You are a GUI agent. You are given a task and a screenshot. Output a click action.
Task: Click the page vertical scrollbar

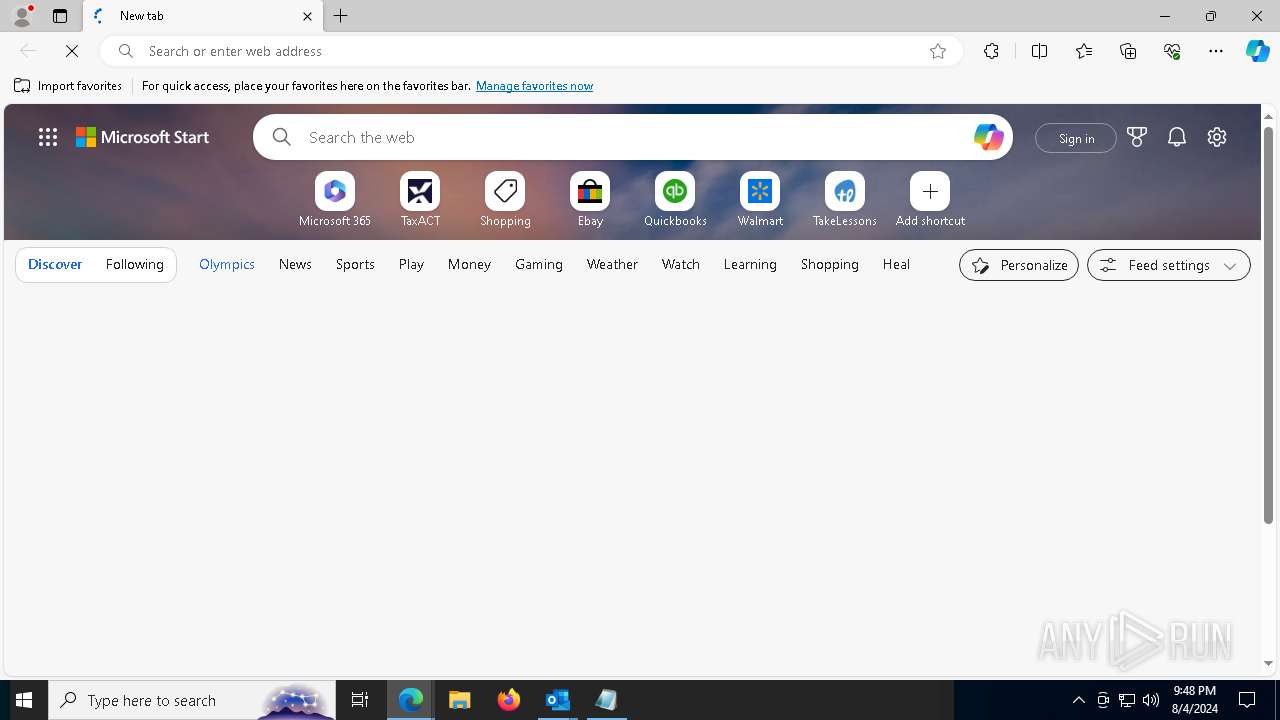point(1268,325)
